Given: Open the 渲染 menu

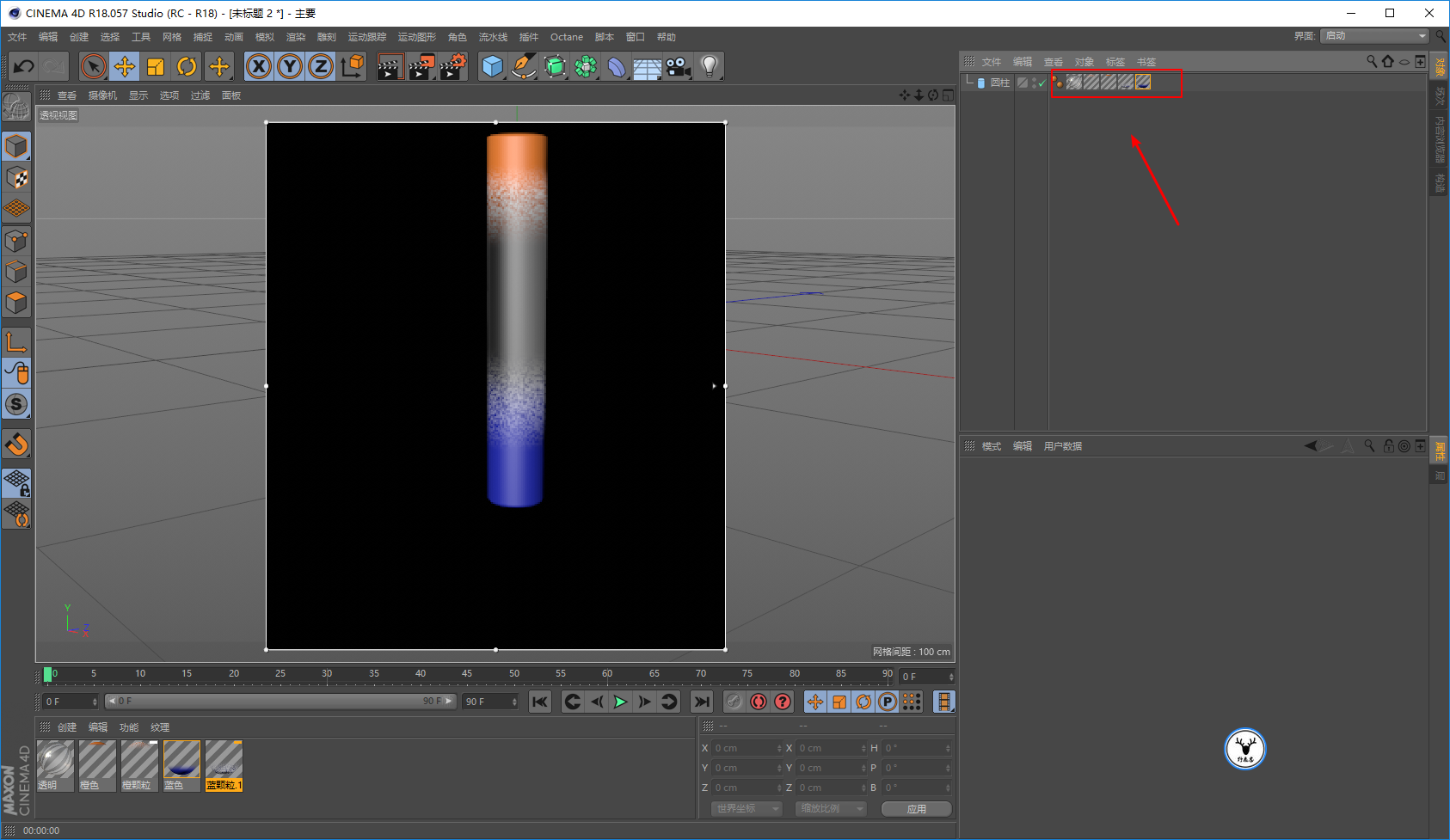Looking at the screenshot, I should [296, 37].
